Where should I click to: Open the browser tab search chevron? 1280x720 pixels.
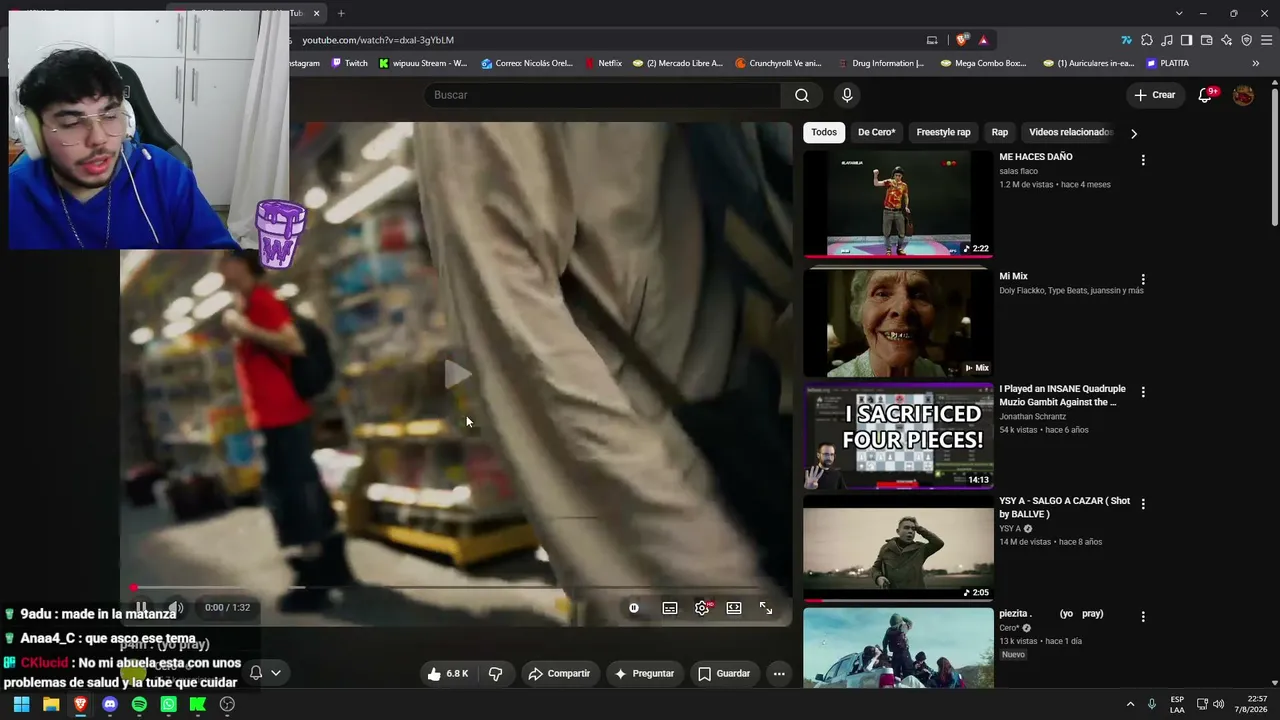(1179, 13)
